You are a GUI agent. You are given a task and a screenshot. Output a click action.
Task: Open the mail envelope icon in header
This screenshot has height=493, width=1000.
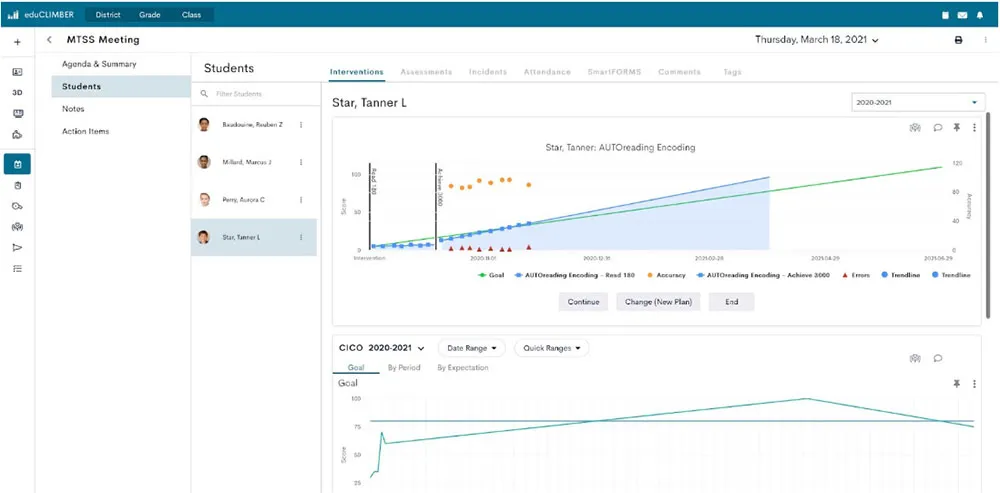tap(962, 15)
